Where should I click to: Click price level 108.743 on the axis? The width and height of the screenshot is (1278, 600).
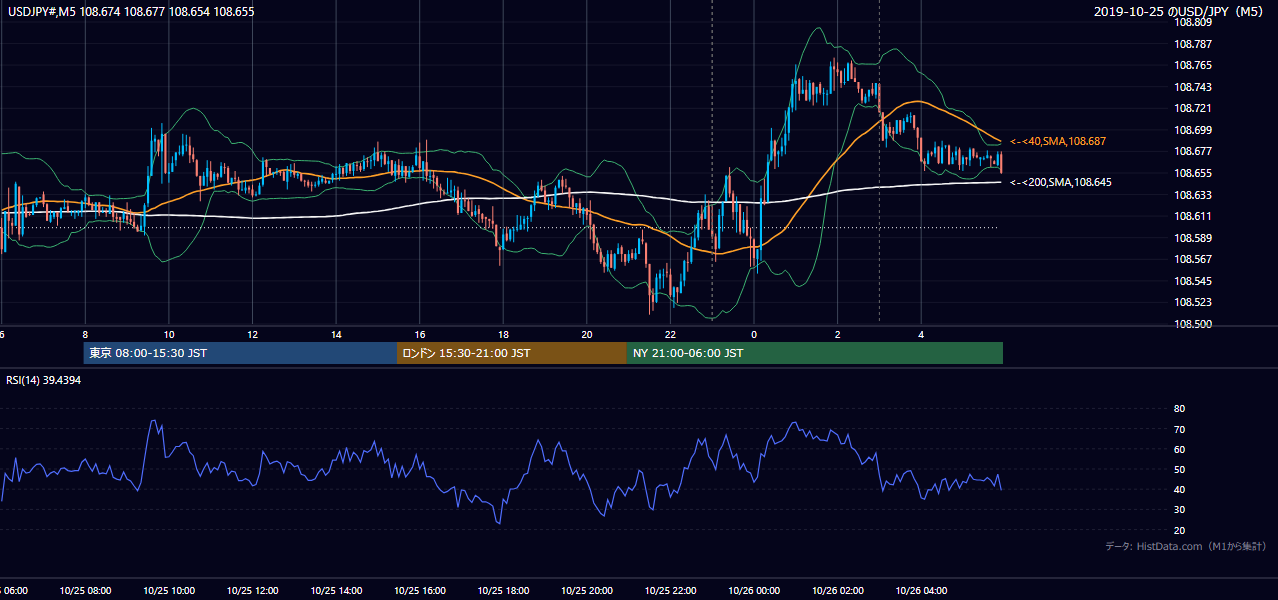tap(1192, 87)
